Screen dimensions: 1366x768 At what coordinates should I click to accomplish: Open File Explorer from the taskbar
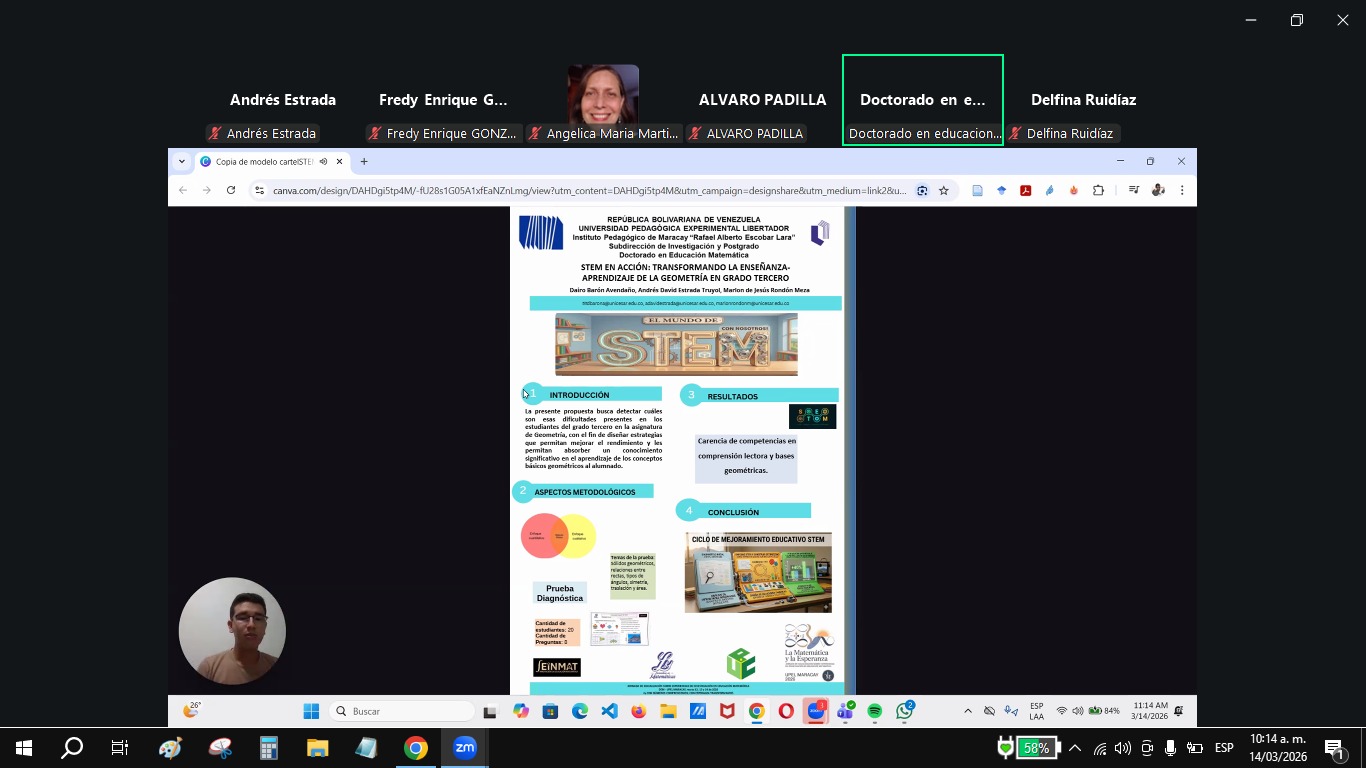317,748
